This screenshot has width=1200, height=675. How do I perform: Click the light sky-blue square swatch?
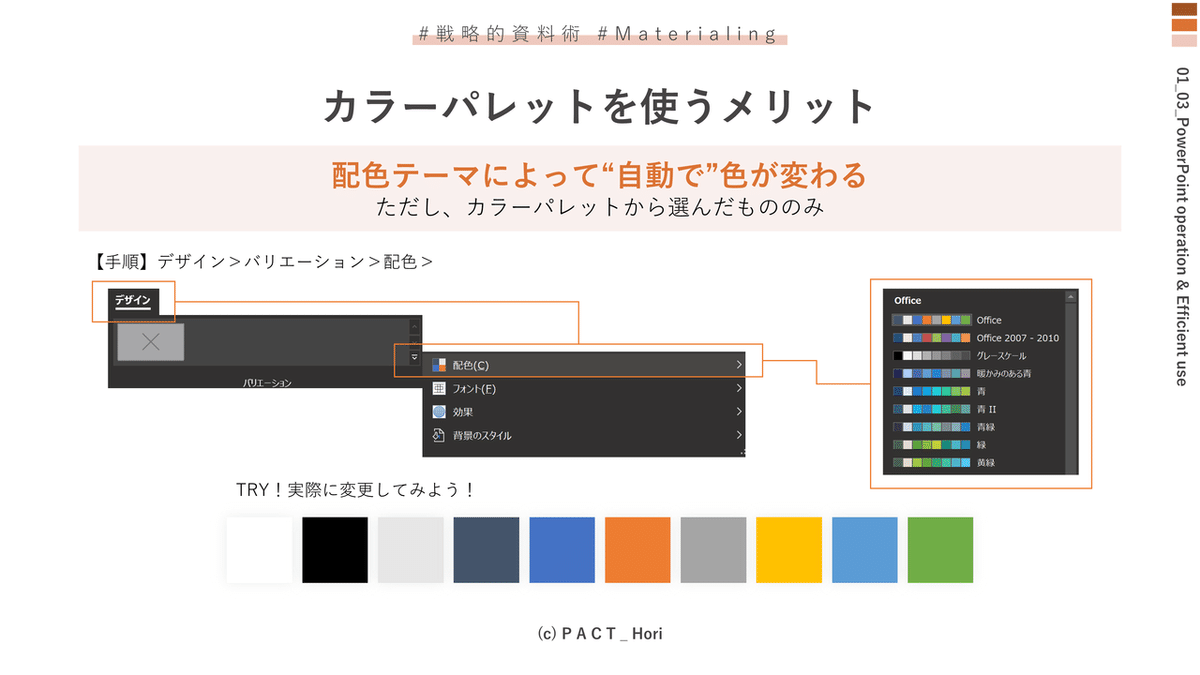(x=865, y=550)
